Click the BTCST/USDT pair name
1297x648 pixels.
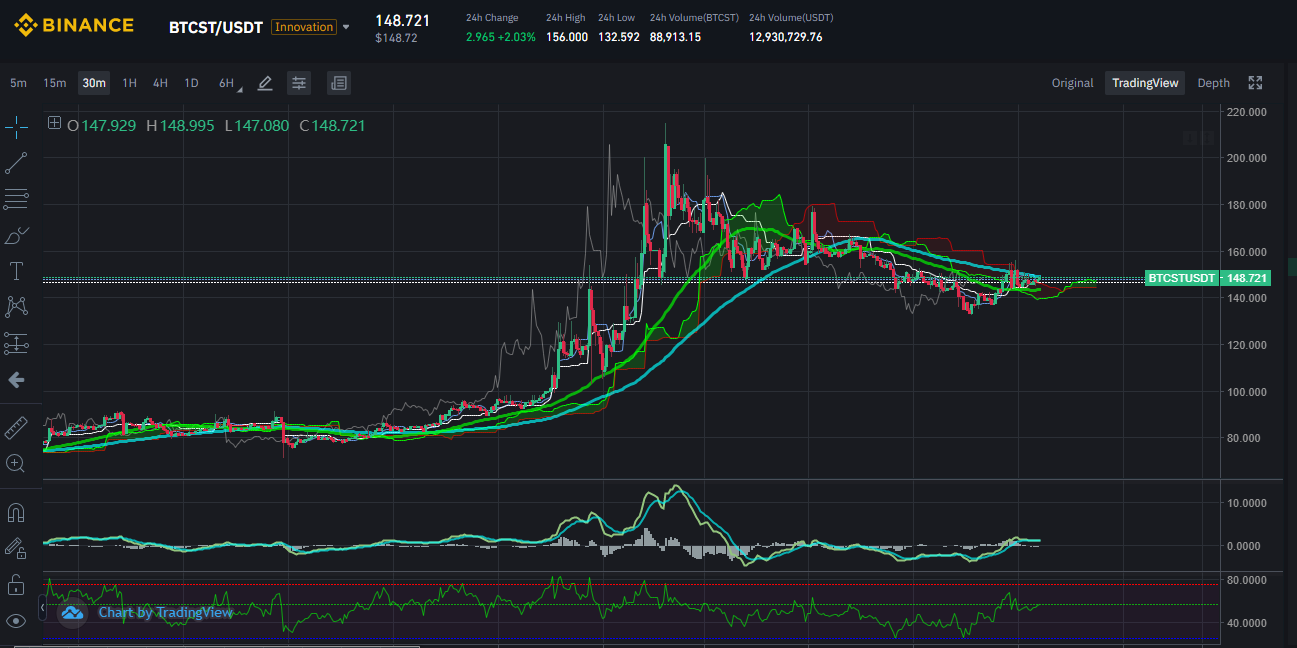point(216,27)
